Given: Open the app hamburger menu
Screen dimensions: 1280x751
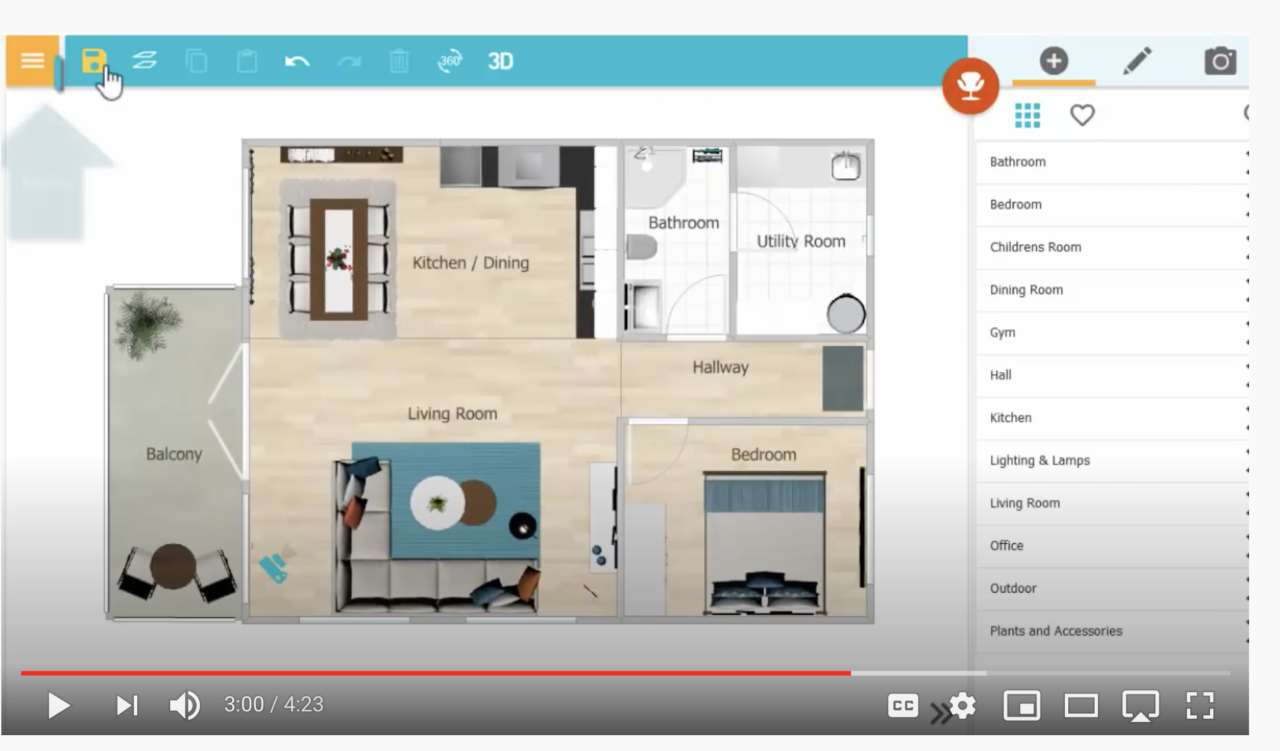Looking at the screenshot, I should click(32, 60).
